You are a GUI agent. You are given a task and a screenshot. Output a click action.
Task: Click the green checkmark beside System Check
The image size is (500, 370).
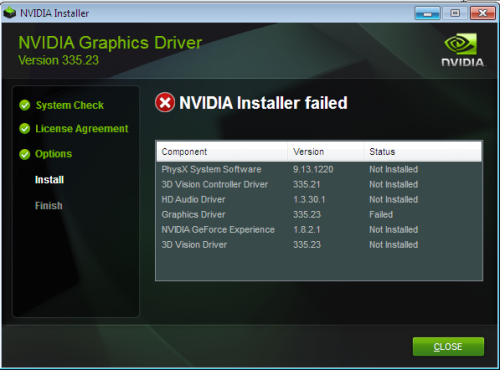click(x=25, y=105)
